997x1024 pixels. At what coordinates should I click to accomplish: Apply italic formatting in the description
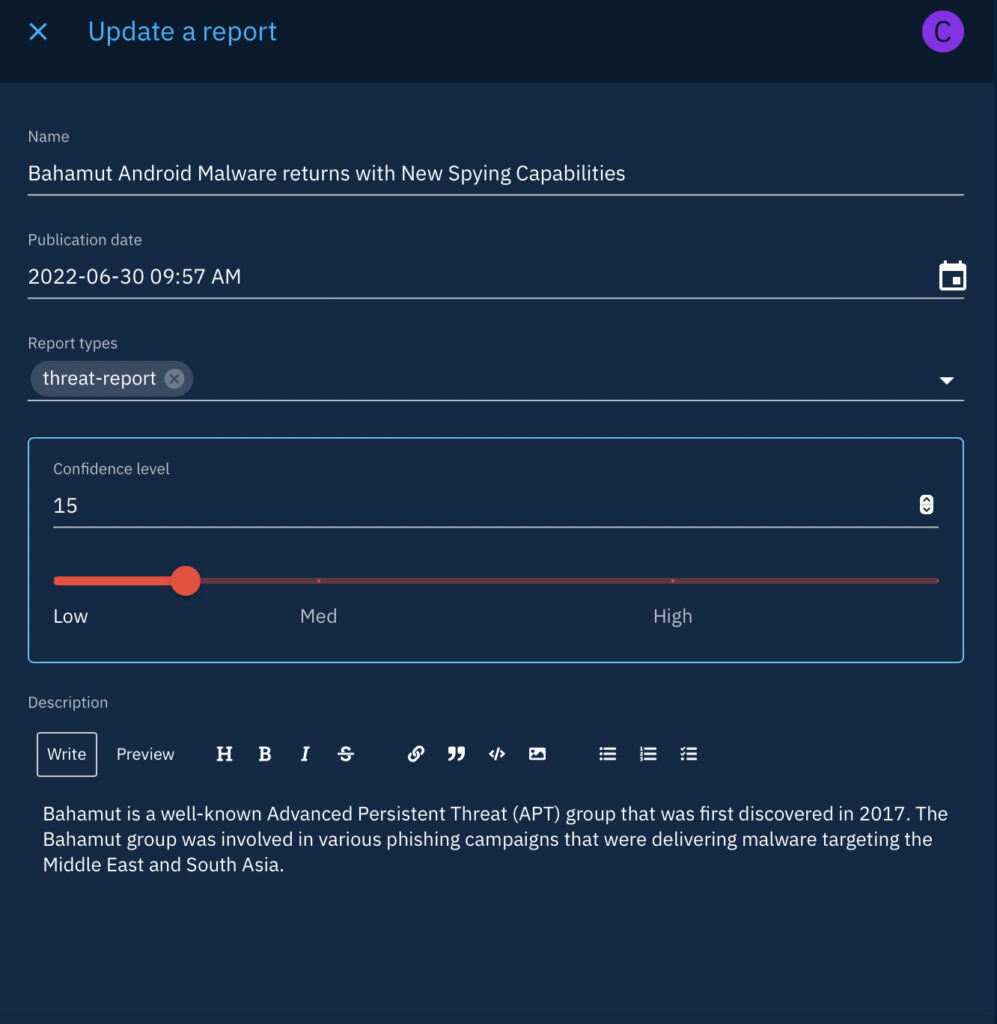coord(305,754)
